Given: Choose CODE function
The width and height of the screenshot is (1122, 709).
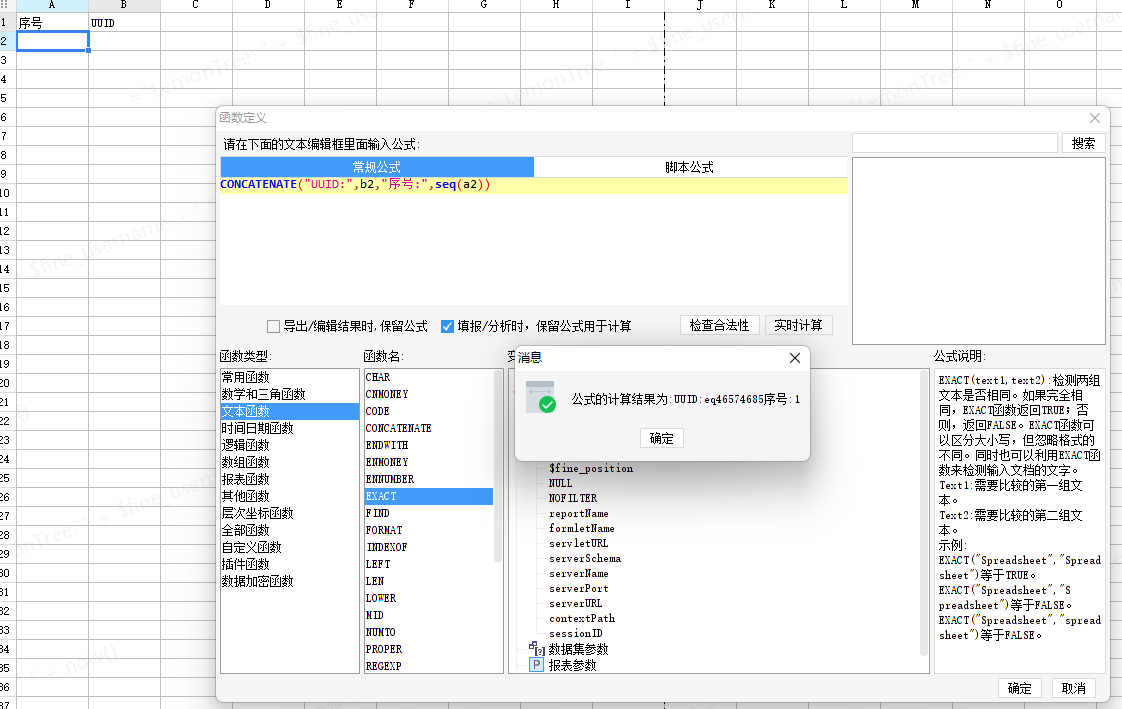Looking at the screenshot, I should click(429, 411).
